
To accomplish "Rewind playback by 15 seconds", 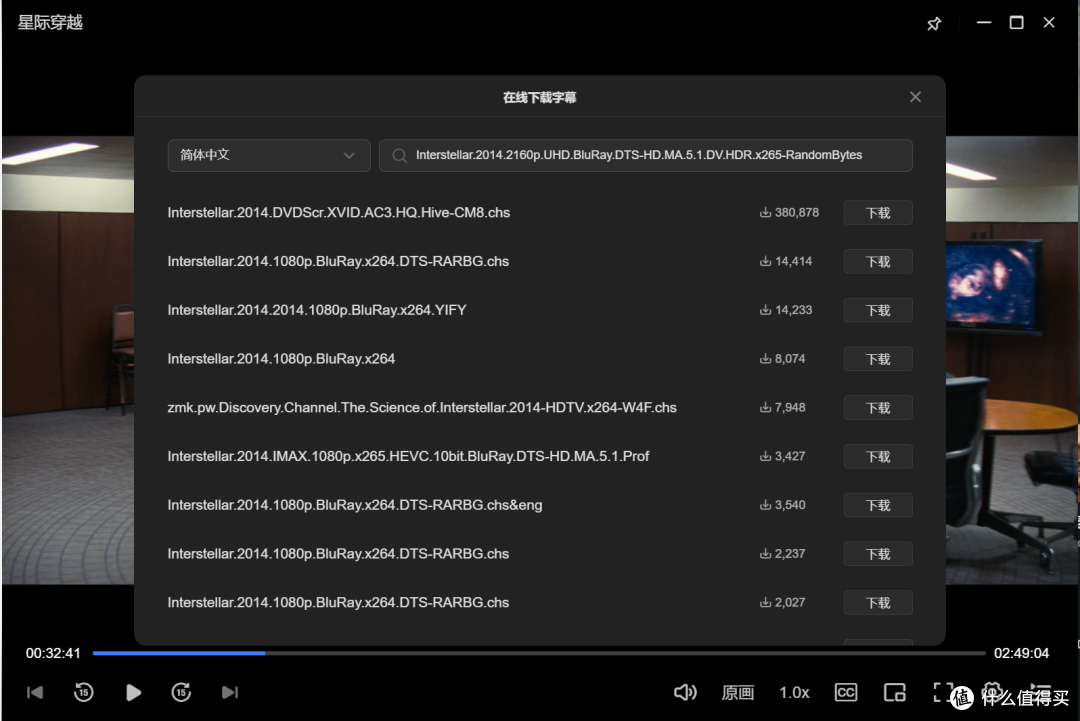I will pos(83,692).
